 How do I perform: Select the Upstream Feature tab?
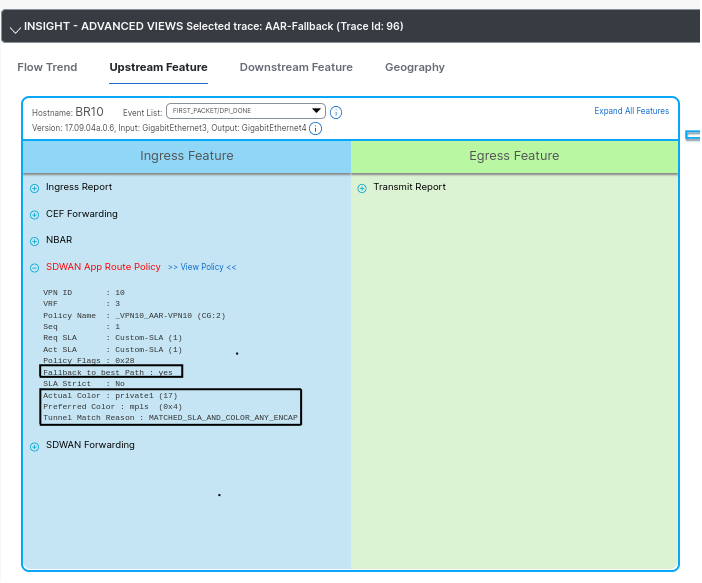point(158,67)
